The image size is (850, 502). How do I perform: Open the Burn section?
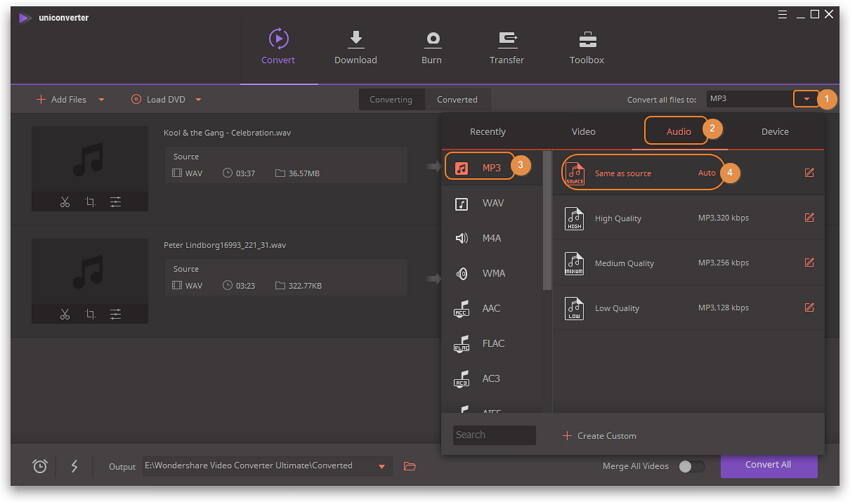pos(432,47)
